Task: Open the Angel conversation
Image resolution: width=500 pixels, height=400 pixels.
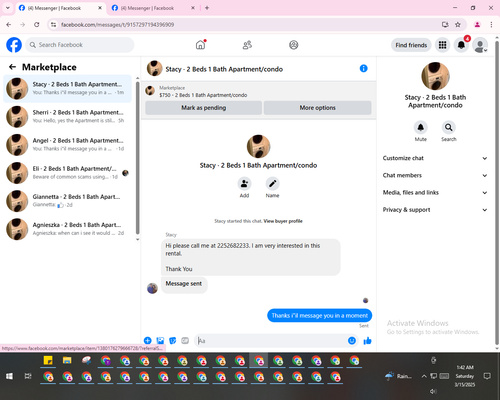Action: coord(67,144)
